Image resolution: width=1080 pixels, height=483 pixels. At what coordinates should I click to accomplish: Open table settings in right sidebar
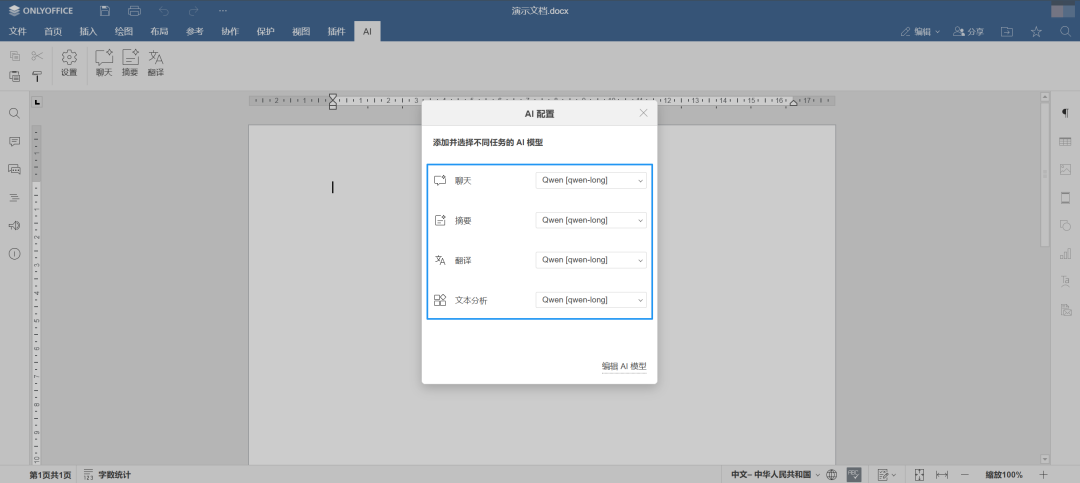(x=1066, y=141)
